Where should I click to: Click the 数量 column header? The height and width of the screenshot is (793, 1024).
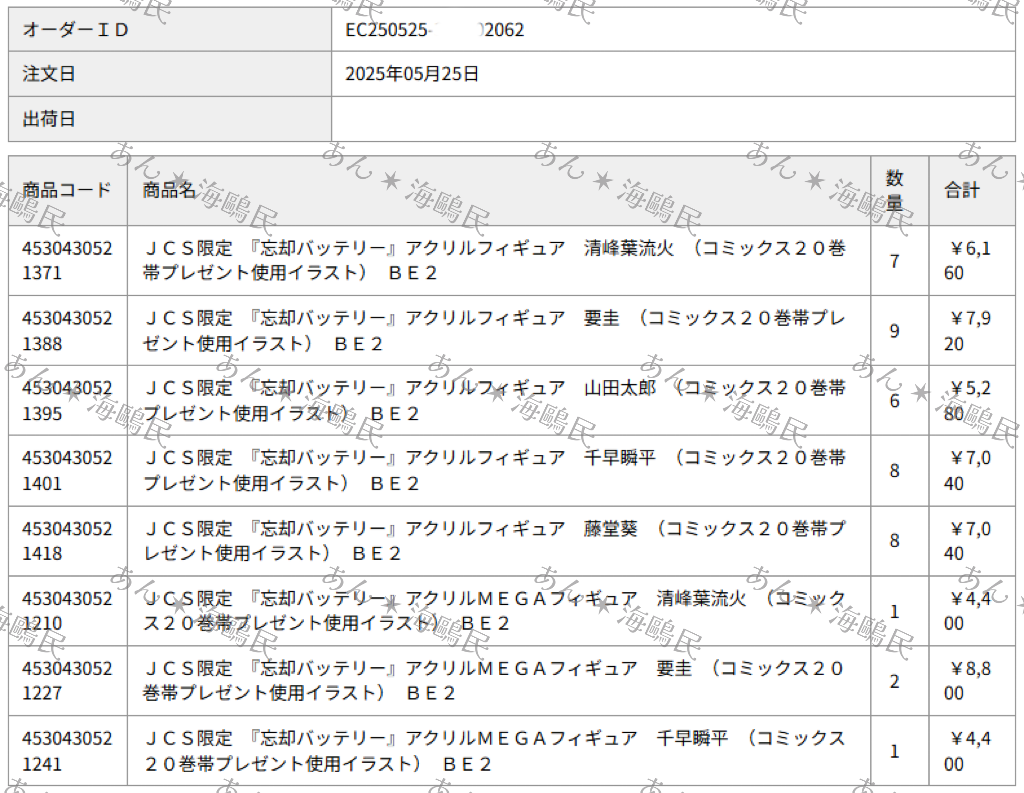point(899,190)
